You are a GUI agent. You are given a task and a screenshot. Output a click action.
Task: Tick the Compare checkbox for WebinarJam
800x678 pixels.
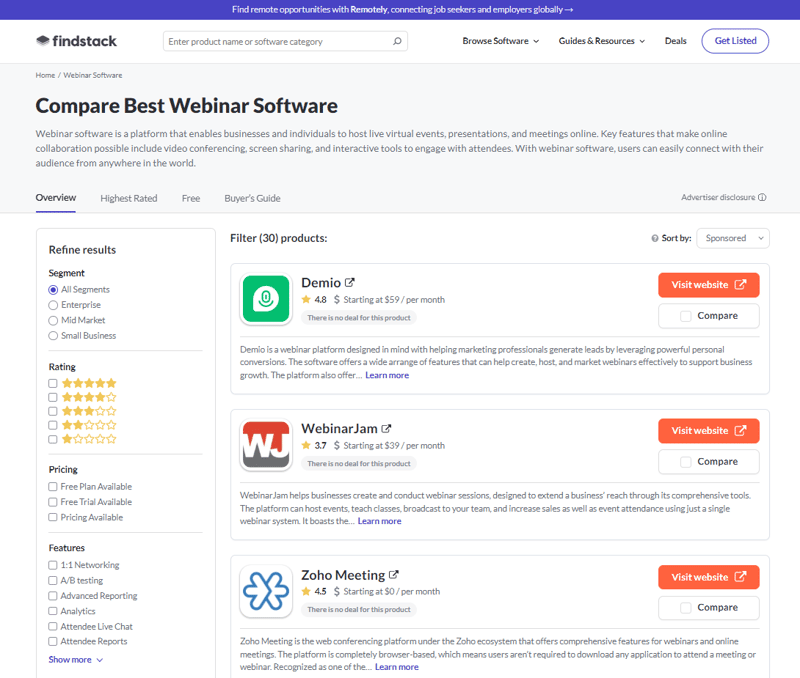click(x=686, y=462)
